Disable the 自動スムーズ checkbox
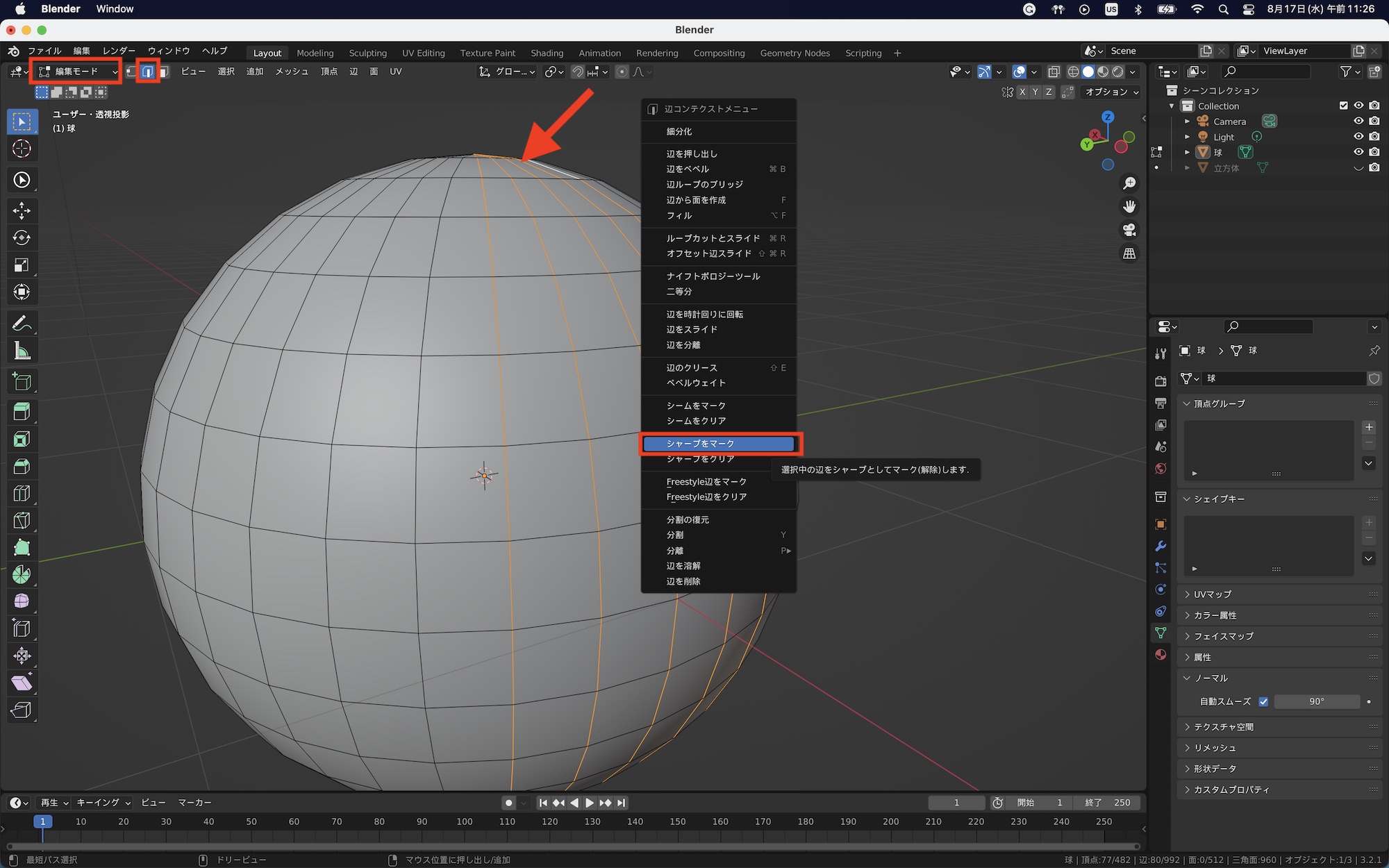Viewport: 1389px width, 868px height. [1263, 701]
